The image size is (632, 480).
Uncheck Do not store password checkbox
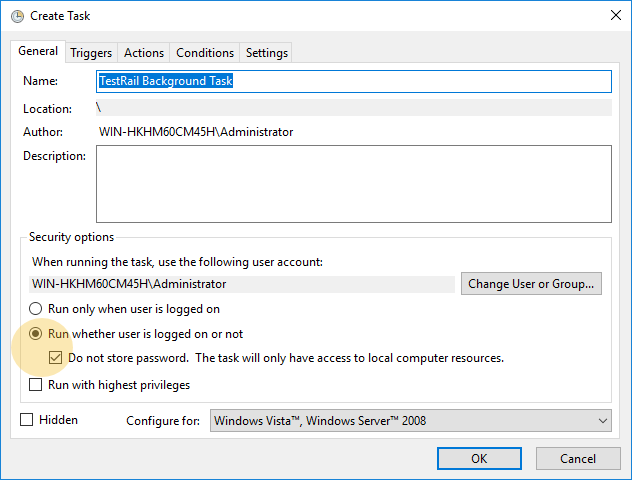(x=55, y=358)
